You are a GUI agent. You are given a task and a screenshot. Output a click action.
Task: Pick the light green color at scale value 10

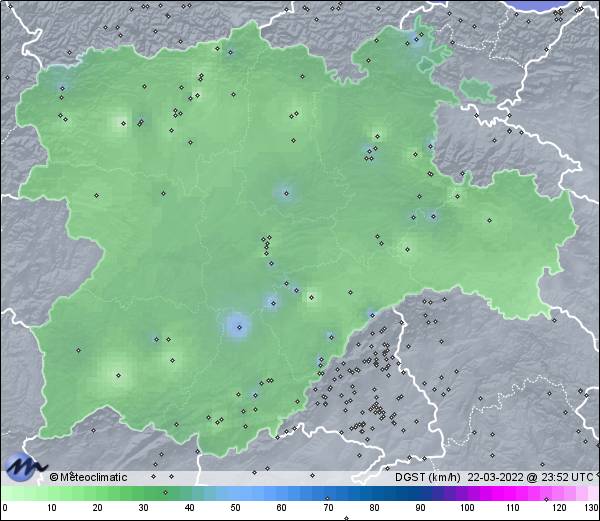pos(52,493)
